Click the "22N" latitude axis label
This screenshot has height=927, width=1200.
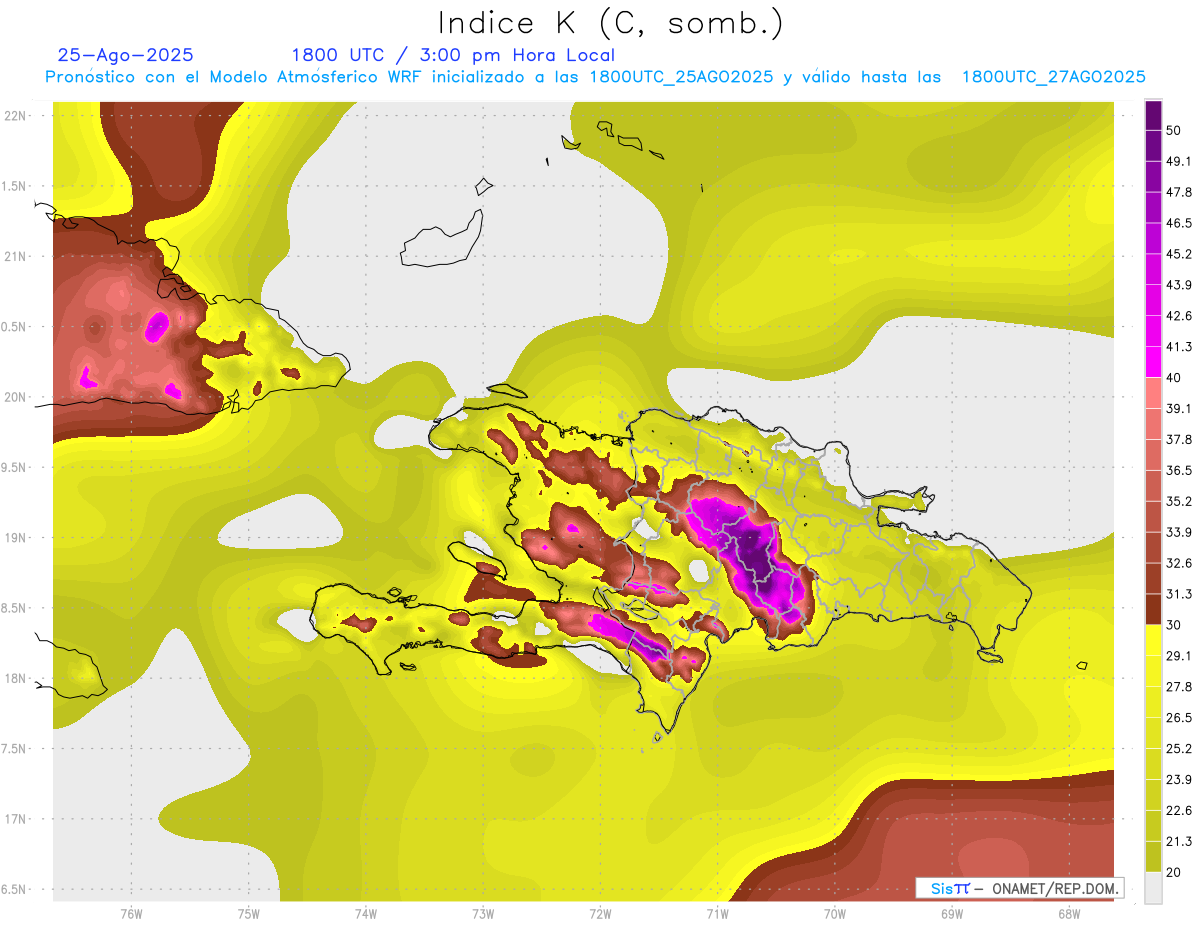(15, 115)
